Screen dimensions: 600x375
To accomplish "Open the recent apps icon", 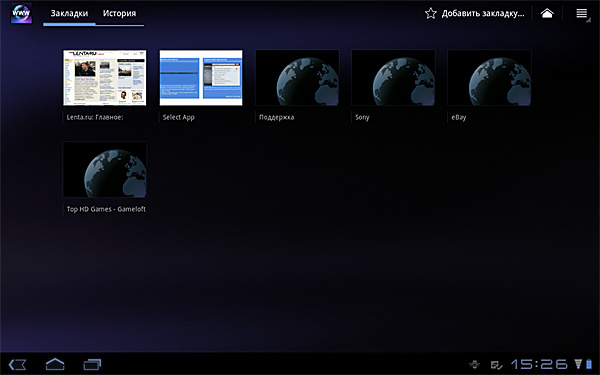I will pos(92,364).
